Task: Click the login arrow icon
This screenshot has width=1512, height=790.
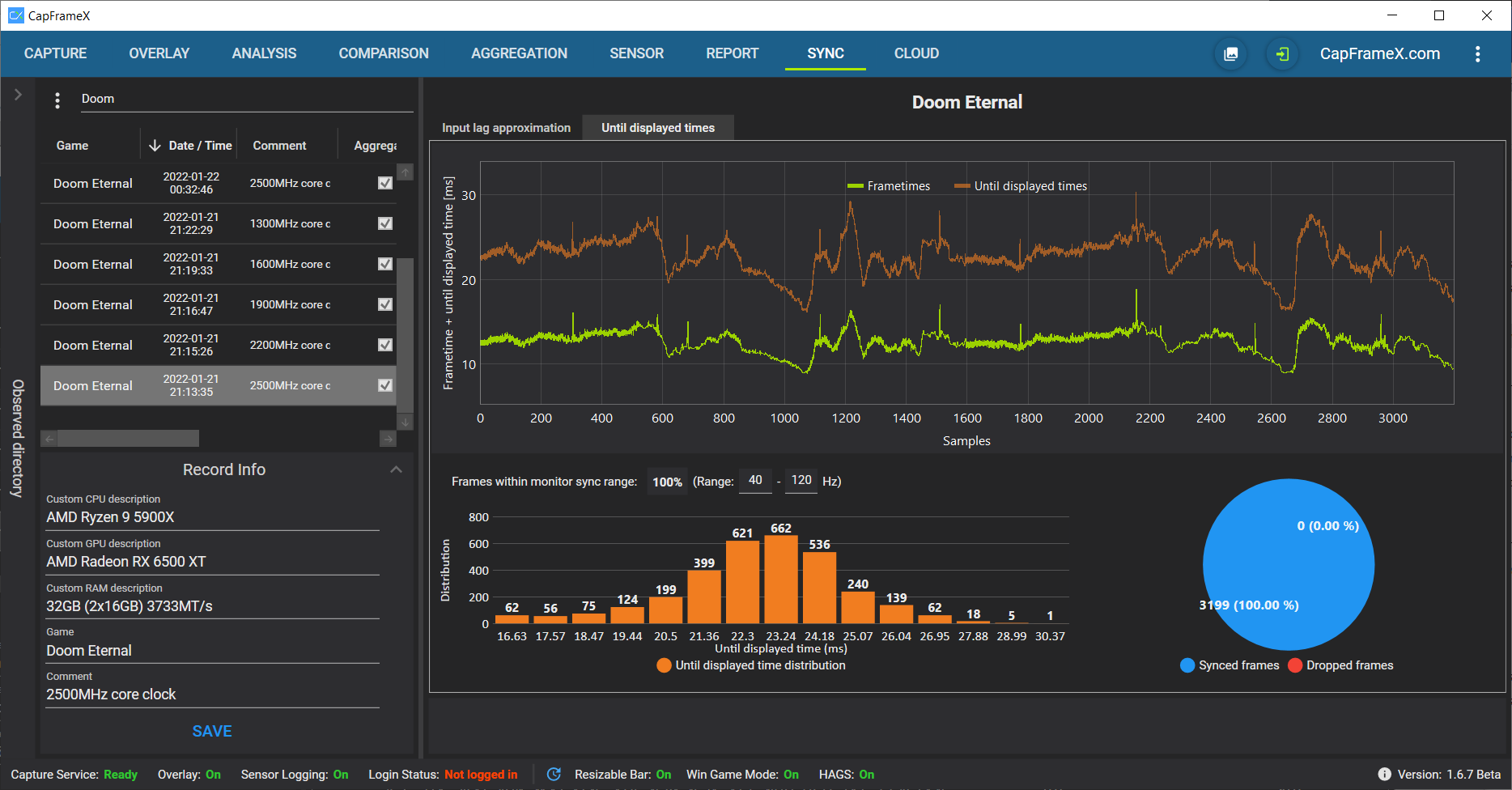Action: click(x=1282, y=54)
